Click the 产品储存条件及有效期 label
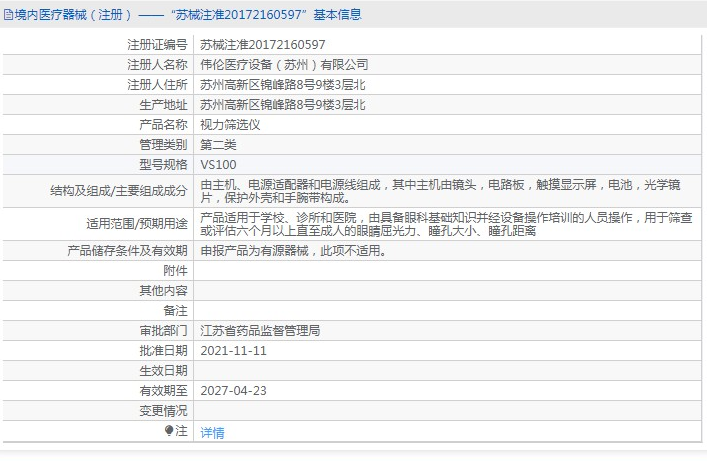This screenshot has height=461, width=707. coord(128,250)
